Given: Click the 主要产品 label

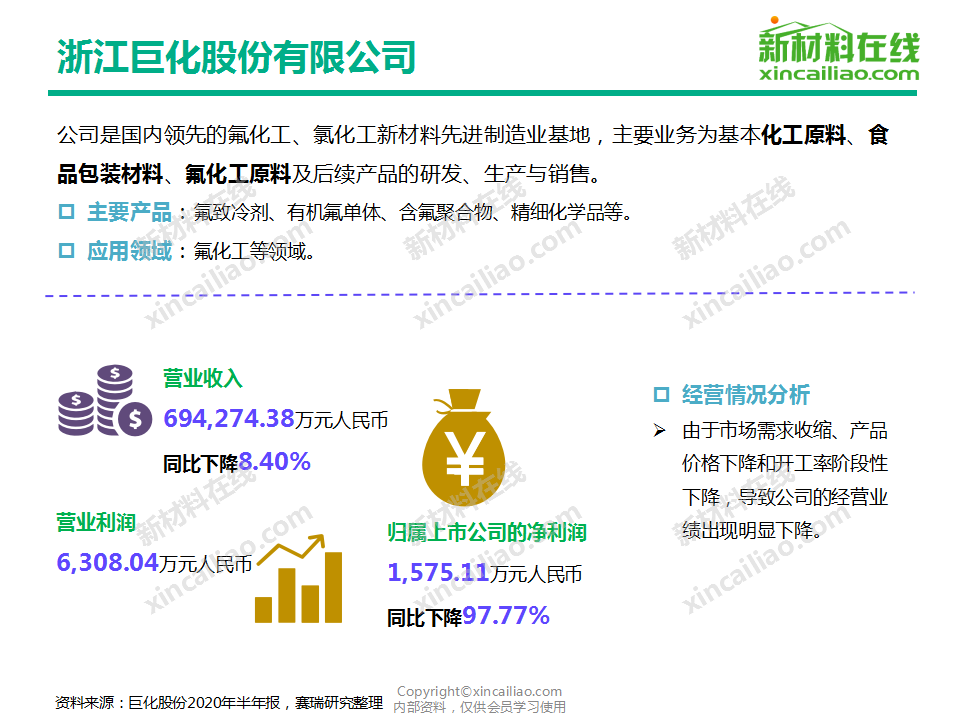Looking at the screenshot, I should (129, 212).
